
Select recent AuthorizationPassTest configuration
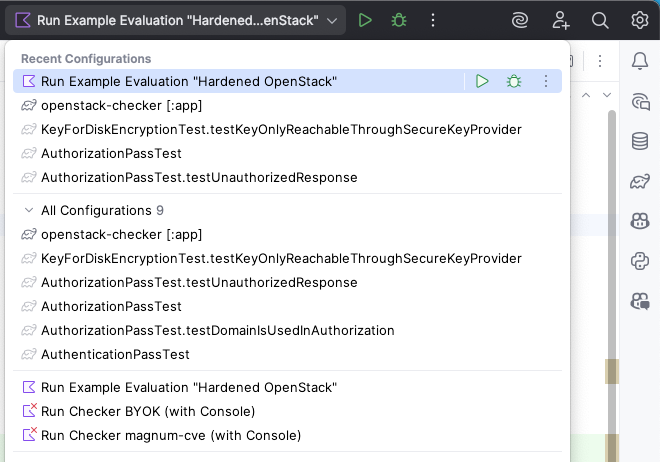(x=287, y=153)
